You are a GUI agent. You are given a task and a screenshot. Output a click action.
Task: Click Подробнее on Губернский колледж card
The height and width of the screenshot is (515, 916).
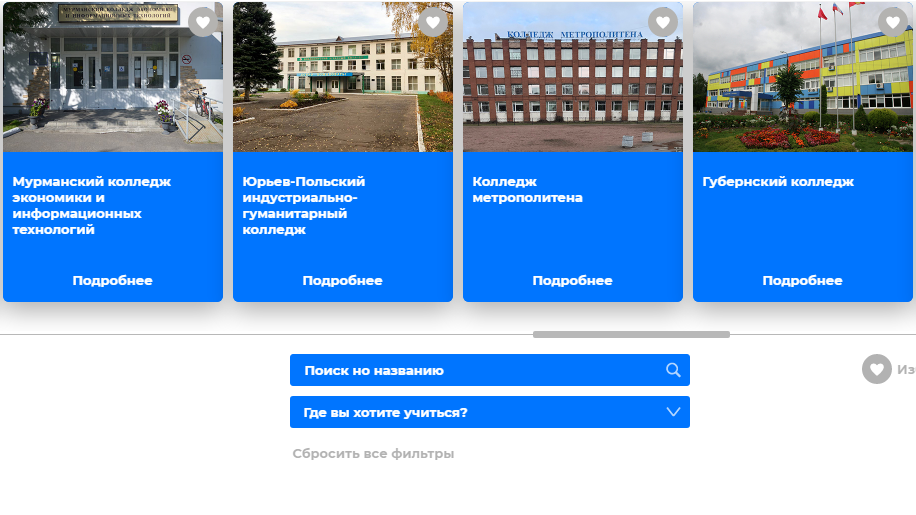pyautogui.click(x=802, y=281)
